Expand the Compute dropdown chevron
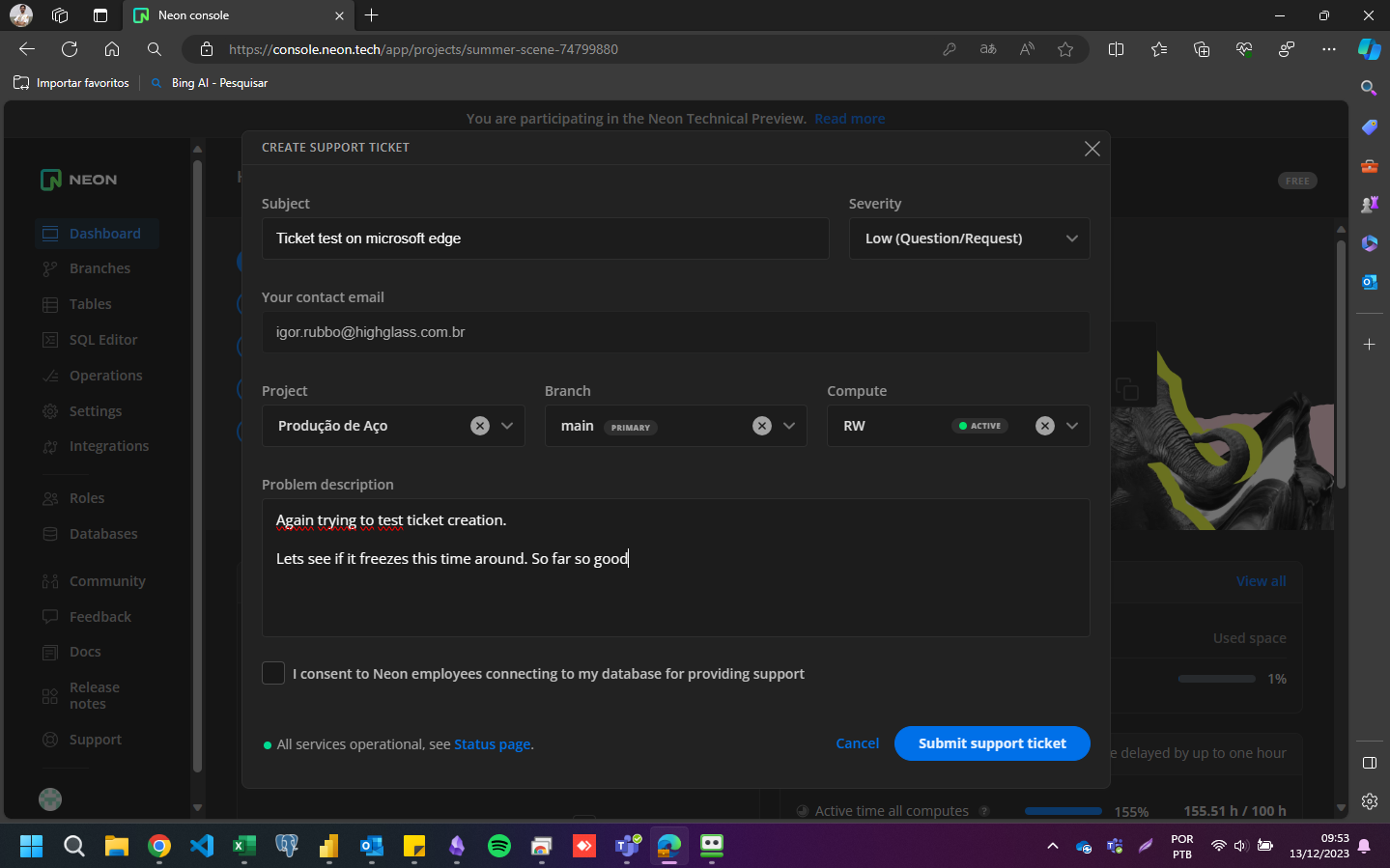Image resolution: width=1390 pixels, height=868 pixels. pyautogui.click(x=1072, y=426)
